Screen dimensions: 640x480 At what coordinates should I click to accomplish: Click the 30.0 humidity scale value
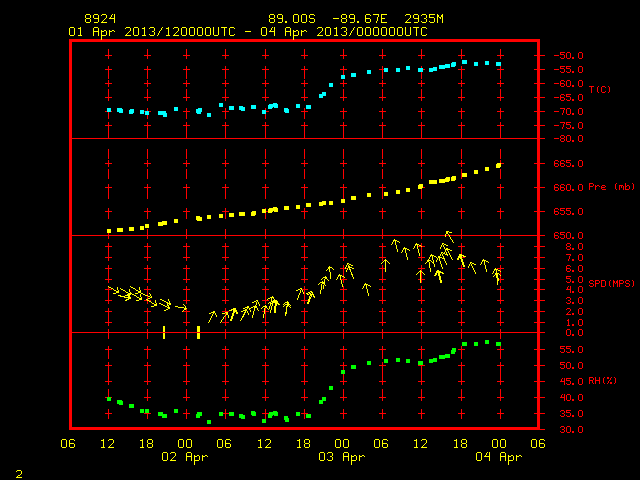[x=571, y=430]
